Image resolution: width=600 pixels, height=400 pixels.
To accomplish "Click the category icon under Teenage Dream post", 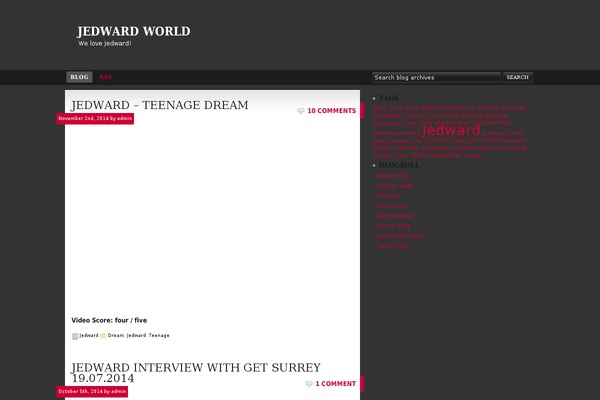I will point(75,336).
